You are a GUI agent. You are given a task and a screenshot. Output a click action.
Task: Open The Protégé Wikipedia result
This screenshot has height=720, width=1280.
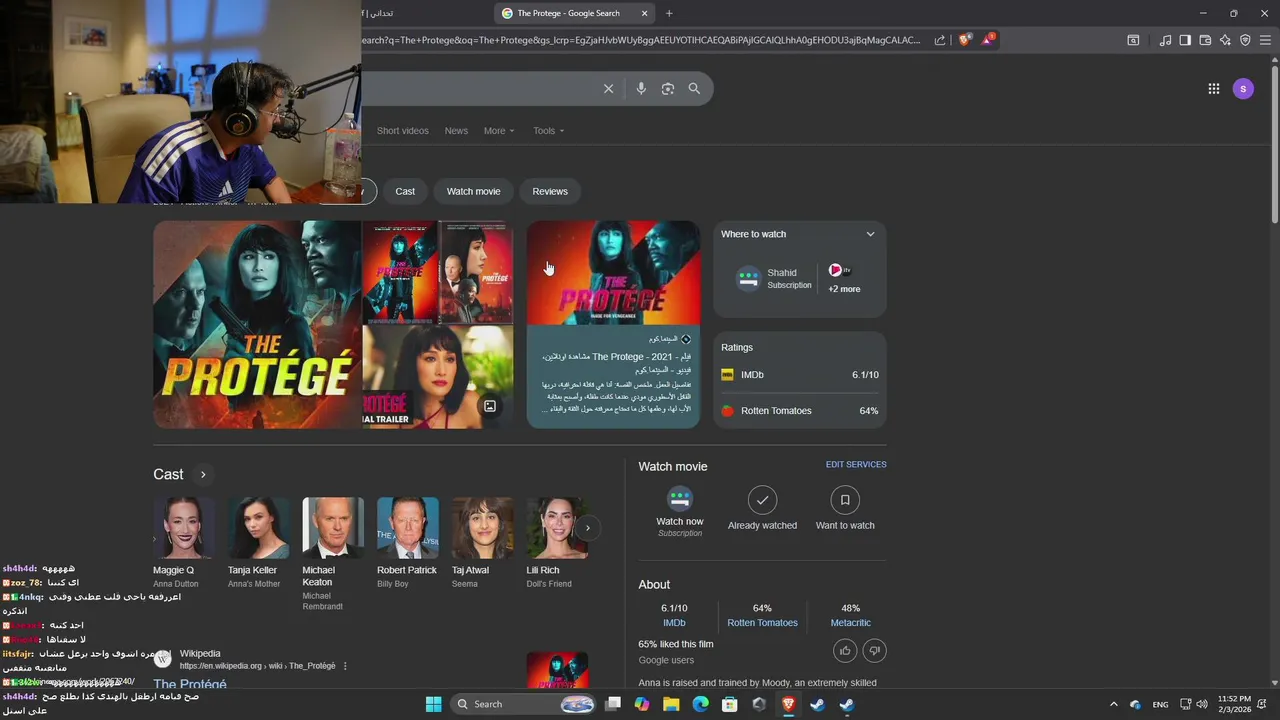190,684
